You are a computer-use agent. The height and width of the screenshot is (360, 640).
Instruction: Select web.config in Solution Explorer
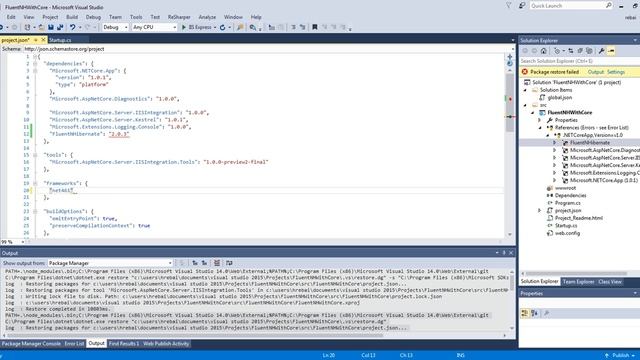click(567, 233)
